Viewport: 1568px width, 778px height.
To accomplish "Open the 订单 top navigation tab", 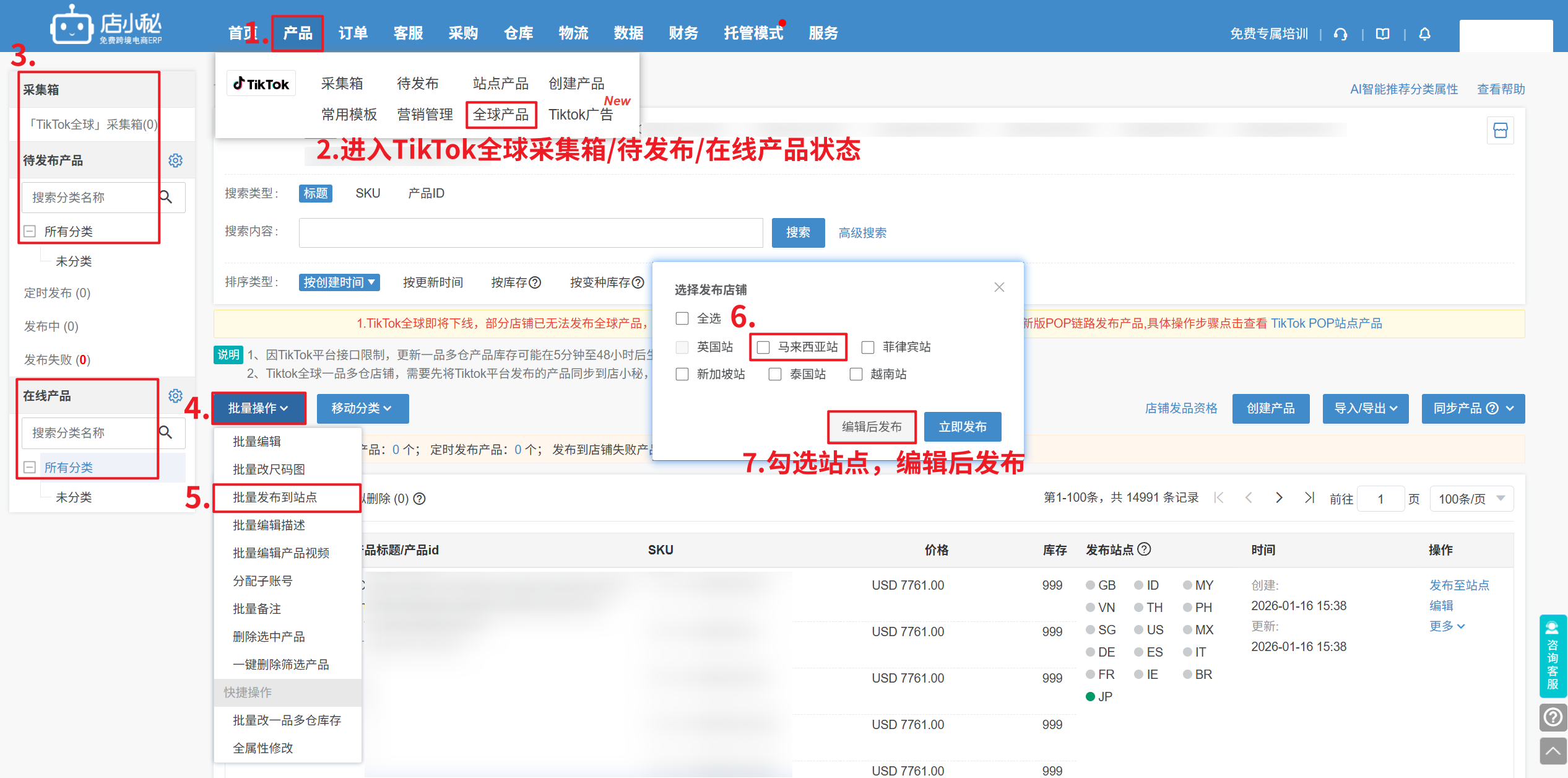I will tap(353, 33).
